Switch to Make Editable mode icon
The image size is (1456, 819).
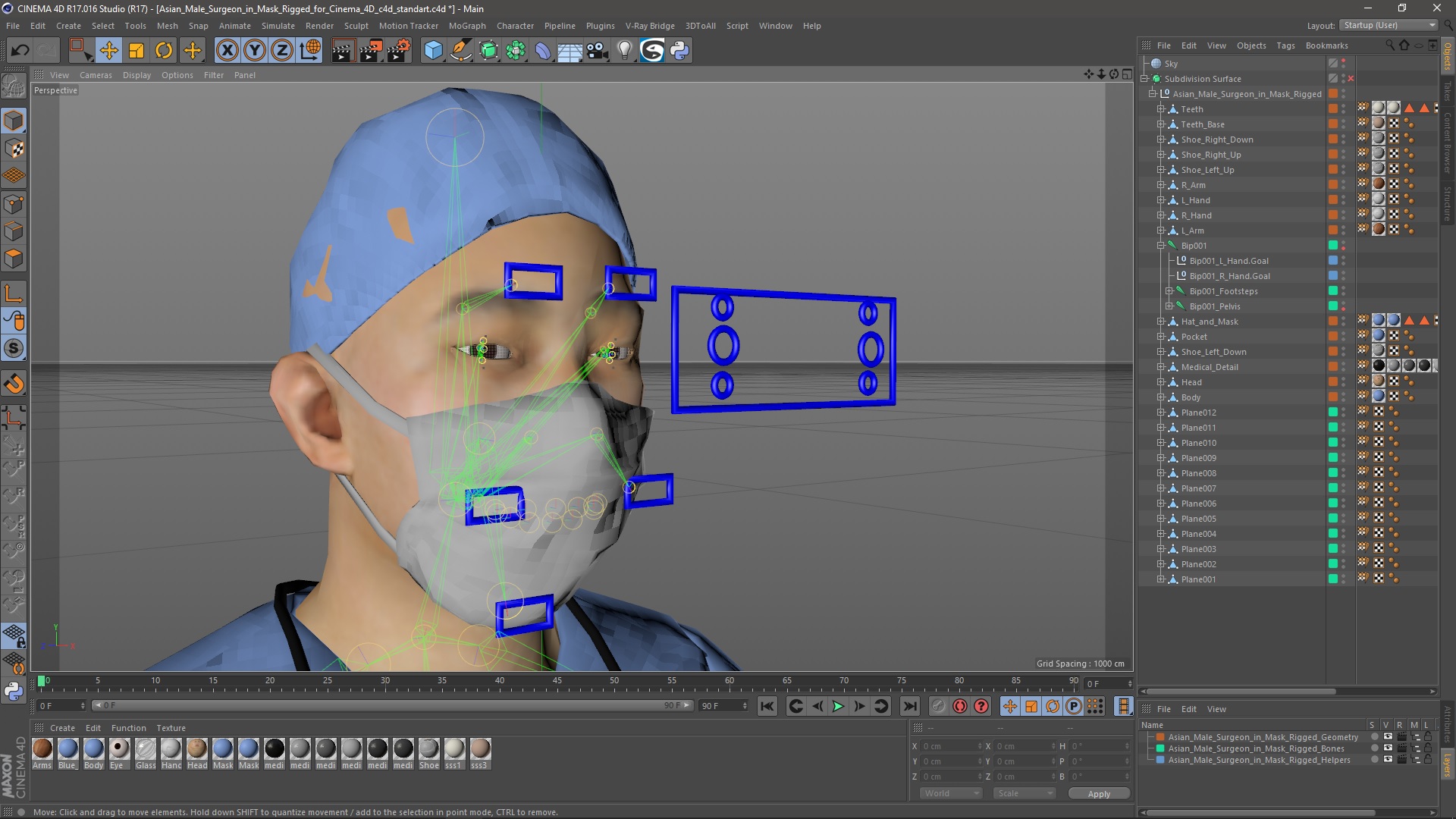point(14,86)
